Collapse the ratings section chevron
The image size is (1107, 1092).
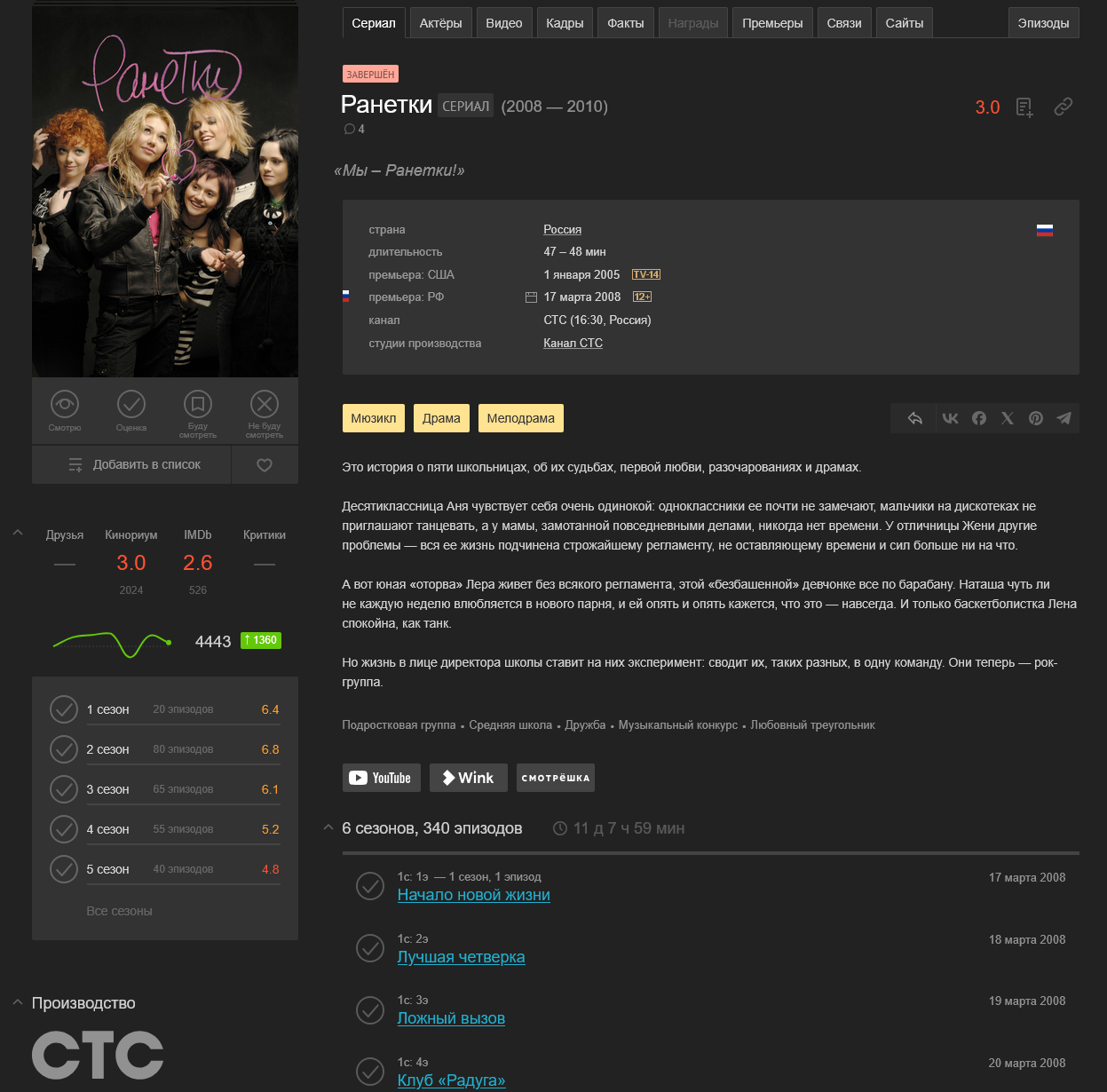click(x=18, y=533)
